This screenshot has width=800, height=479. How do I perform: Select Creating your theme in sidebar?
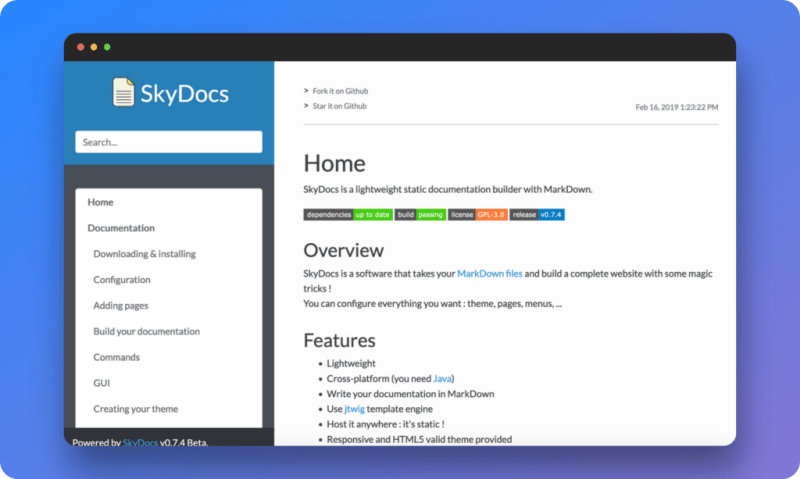(x=136, y=409)
